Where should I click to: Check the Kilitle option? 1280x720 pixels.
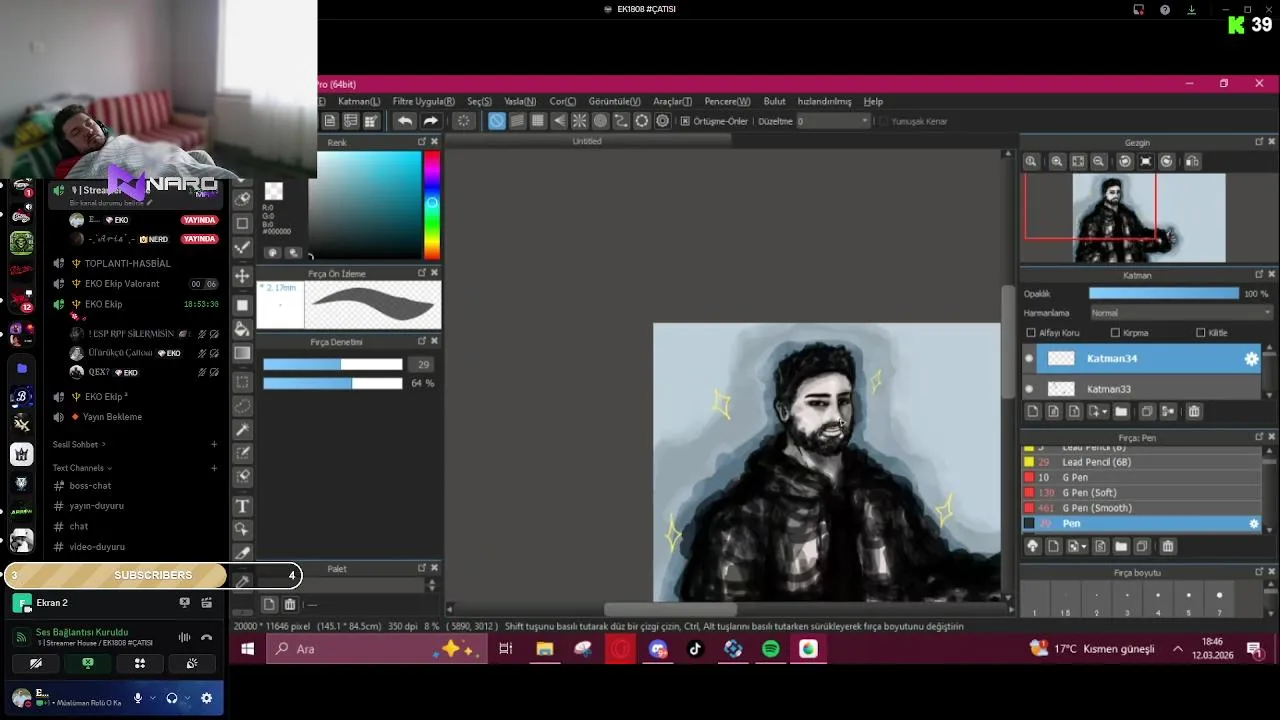[1200, 333]
